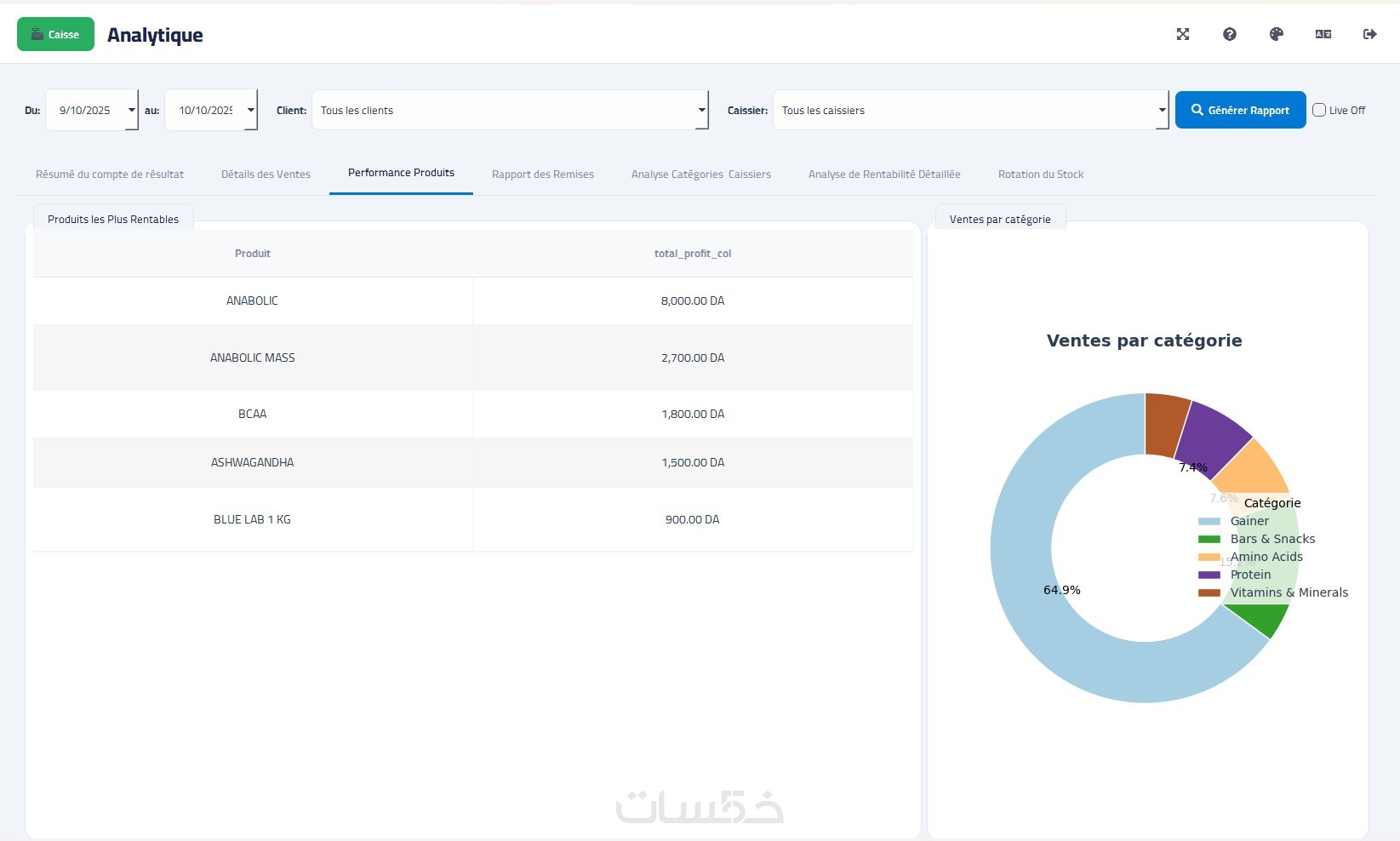
Task: Click the Bars & Snacks legend swatch
Action: tap(1209, 540)
